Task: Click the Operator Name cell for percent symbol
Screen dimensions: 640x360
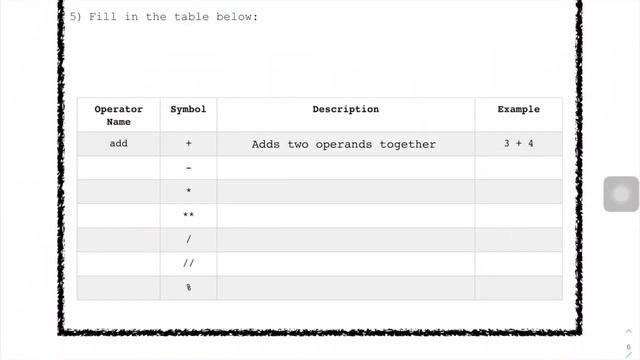Action: pyautogui.click(x=118, y=288)
